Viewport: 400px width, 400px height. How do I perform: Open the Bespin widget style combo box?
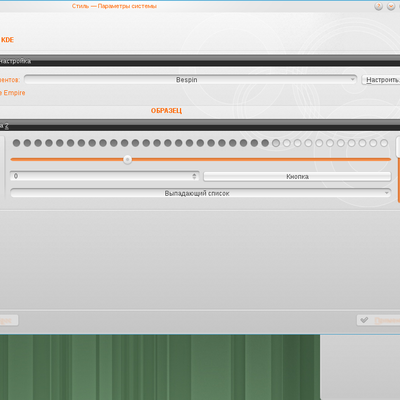coord(190,80)
